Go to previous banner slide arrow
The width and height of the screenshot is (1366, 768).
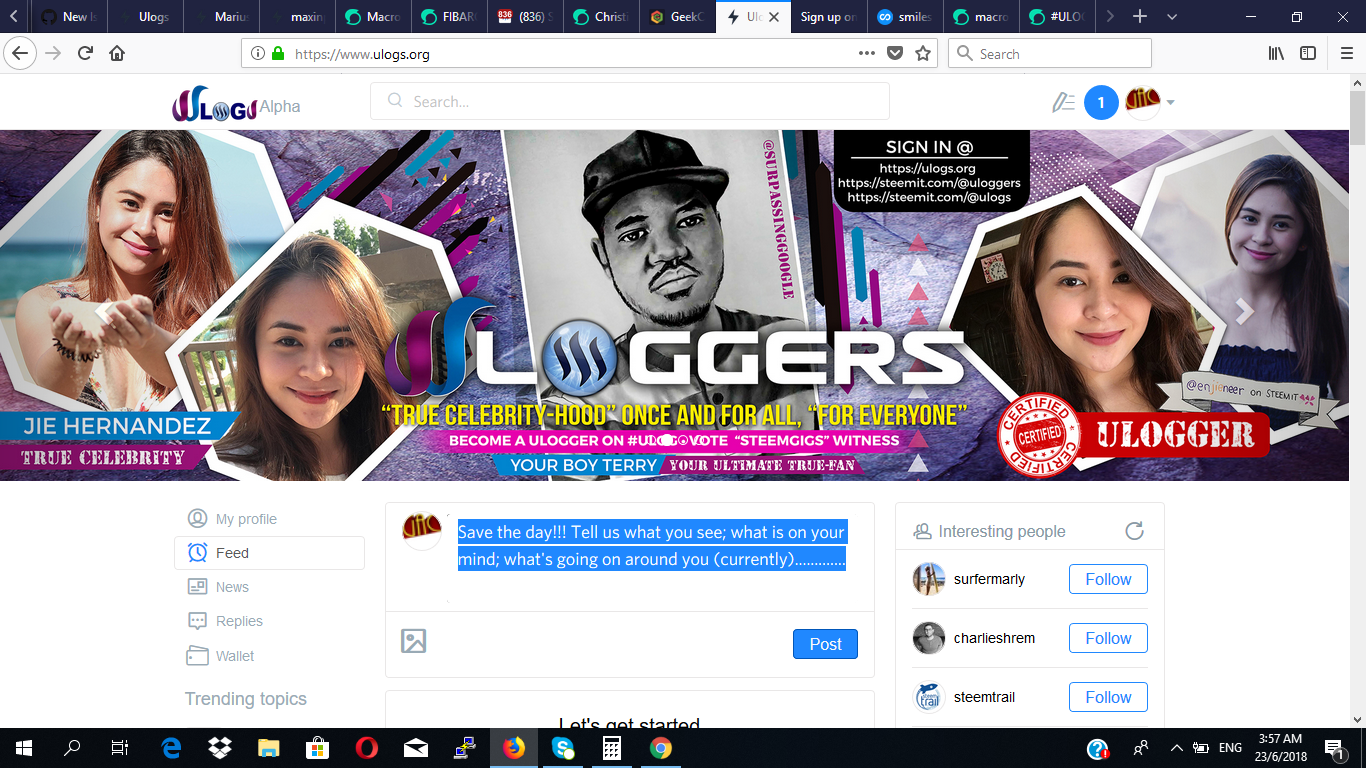point(103,311)
